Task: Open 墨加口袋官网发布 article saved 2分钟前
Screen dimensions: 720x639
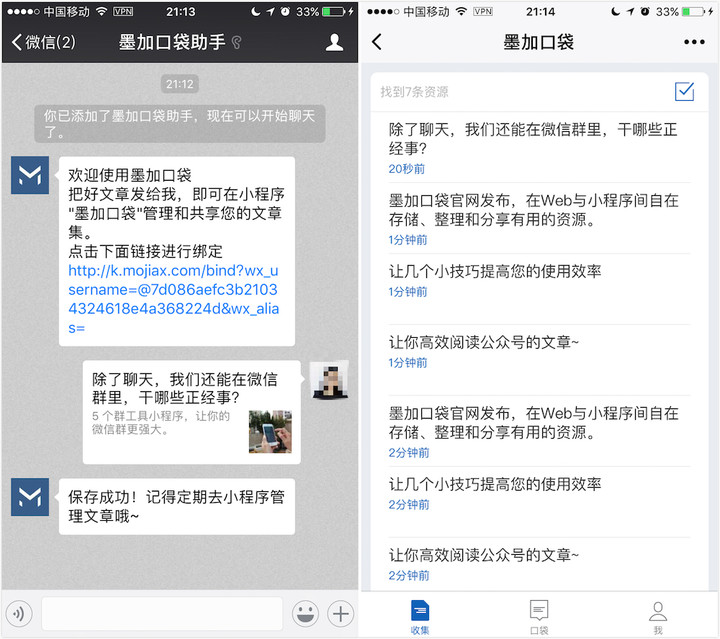Action: pyautogui.click(x=539, y=431)
